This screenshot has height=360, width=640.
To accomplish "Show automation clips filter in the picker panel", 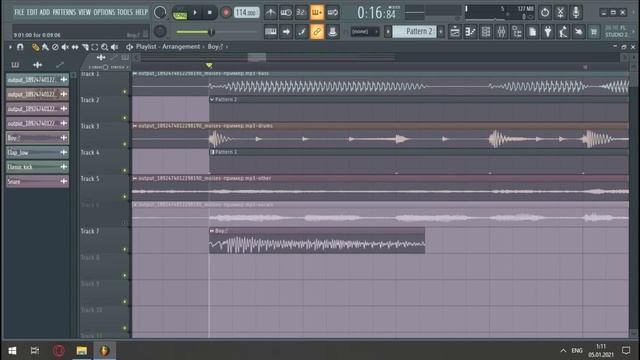I will 60,64.
